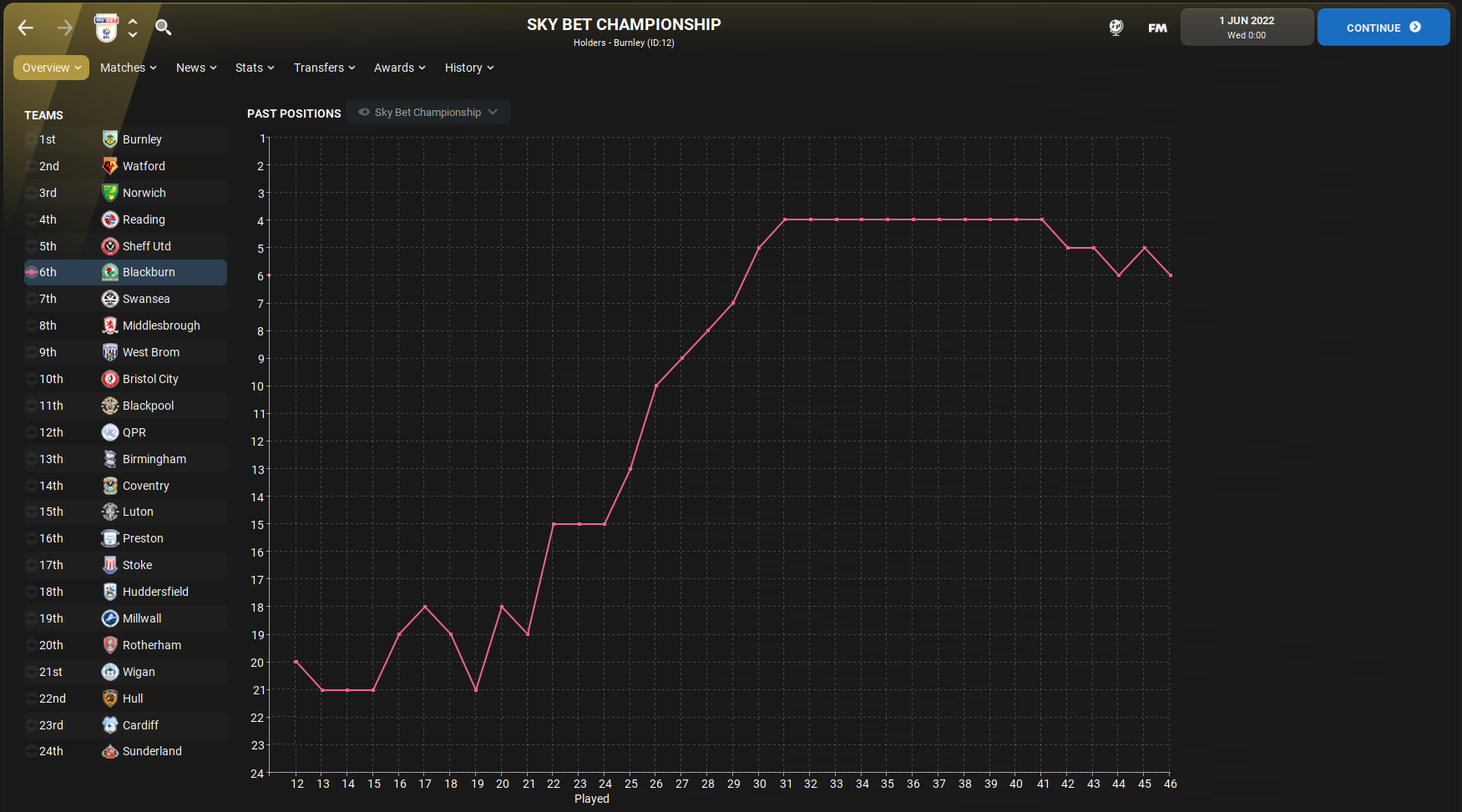Click the Continue button
The height and width of the screenshot is (812, 1462).
(x=1383, y=28)
